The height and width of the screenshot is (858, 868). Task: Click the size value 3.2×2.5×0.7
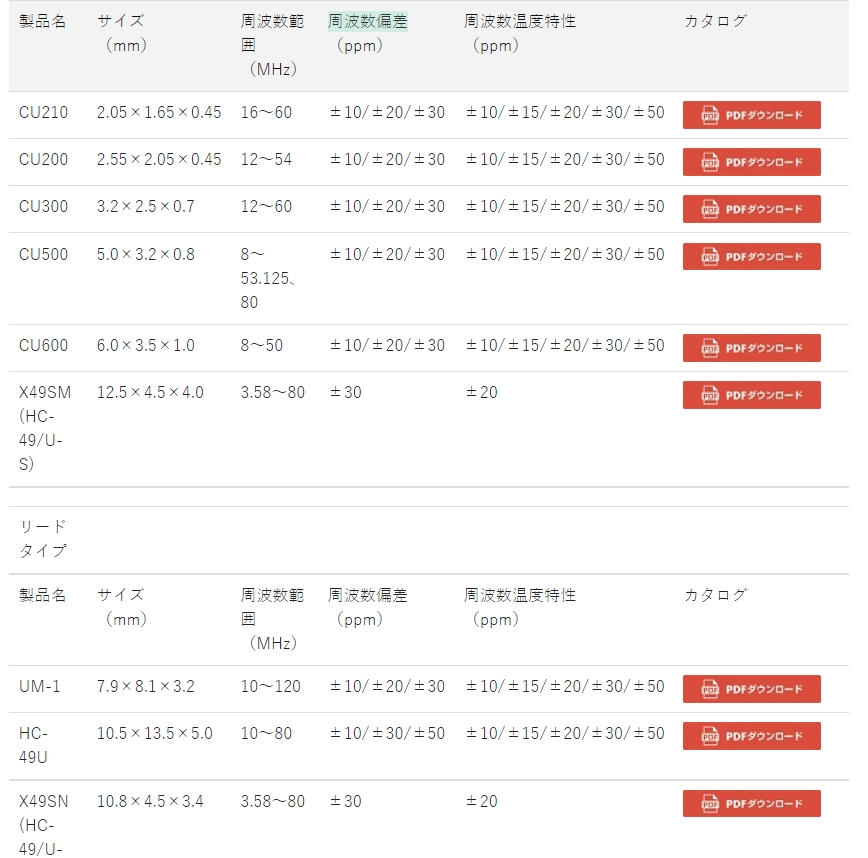point(146,206)
